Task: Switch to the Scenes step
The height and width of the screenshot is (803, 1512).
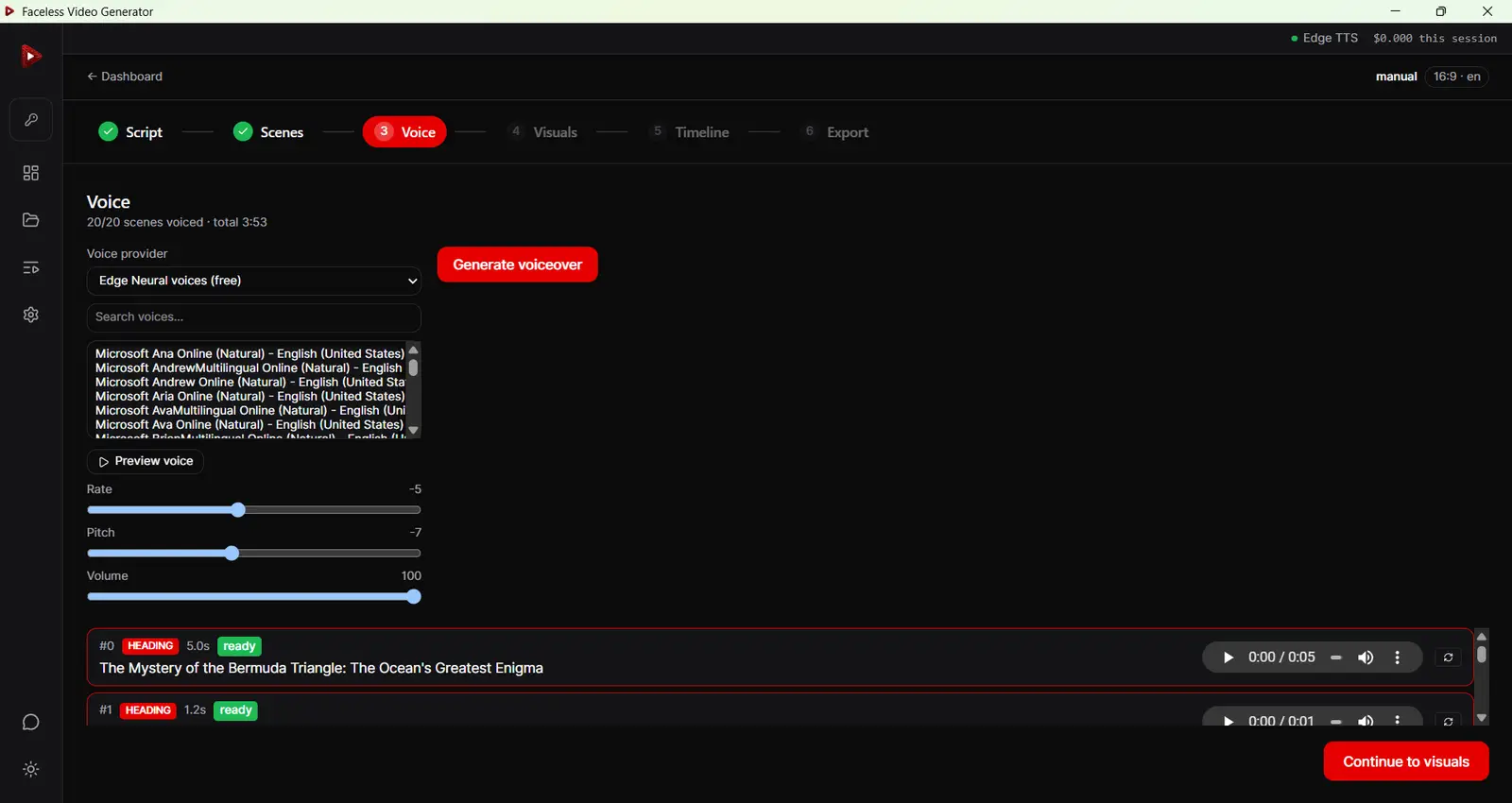Action: tap(268, 132)
